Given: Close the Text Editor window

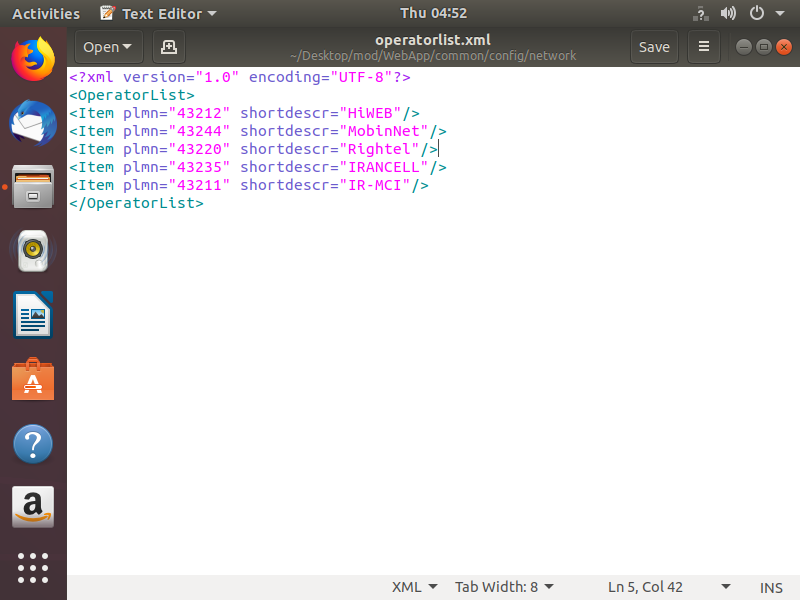Looking at the screenshot, I should coord(784,47).
